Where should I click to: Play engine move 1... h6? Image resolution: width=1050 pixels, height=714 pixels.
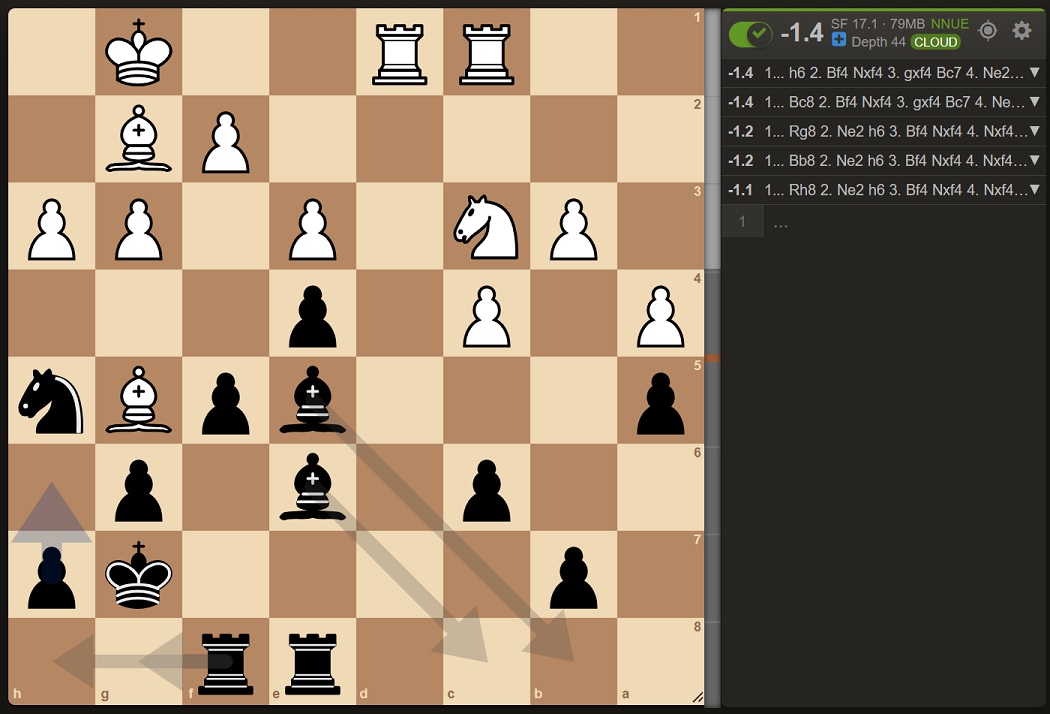[x=798, y=73]
